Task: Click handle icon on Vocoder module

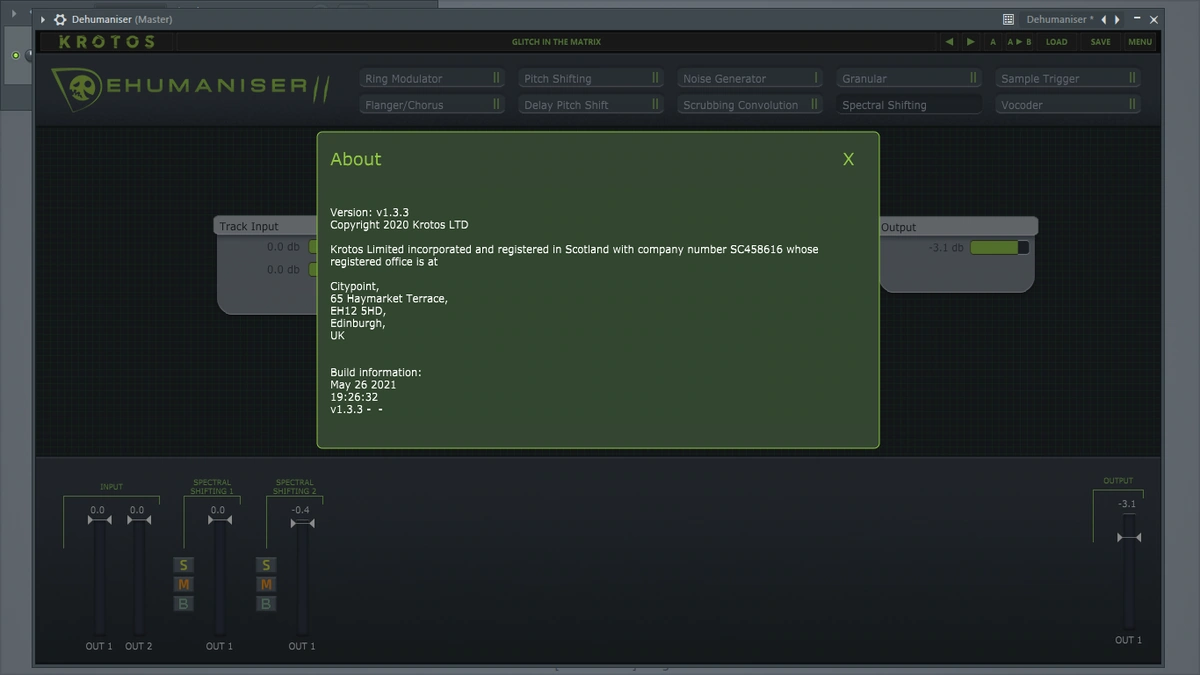Action: (x=1132, y=104)
